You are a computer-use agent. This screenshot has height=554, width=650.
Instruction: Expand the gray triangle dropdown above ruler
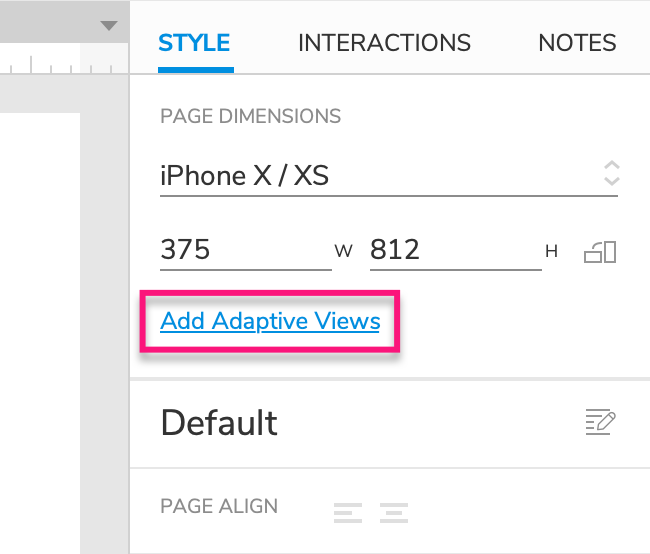click(x=109, y=26)
